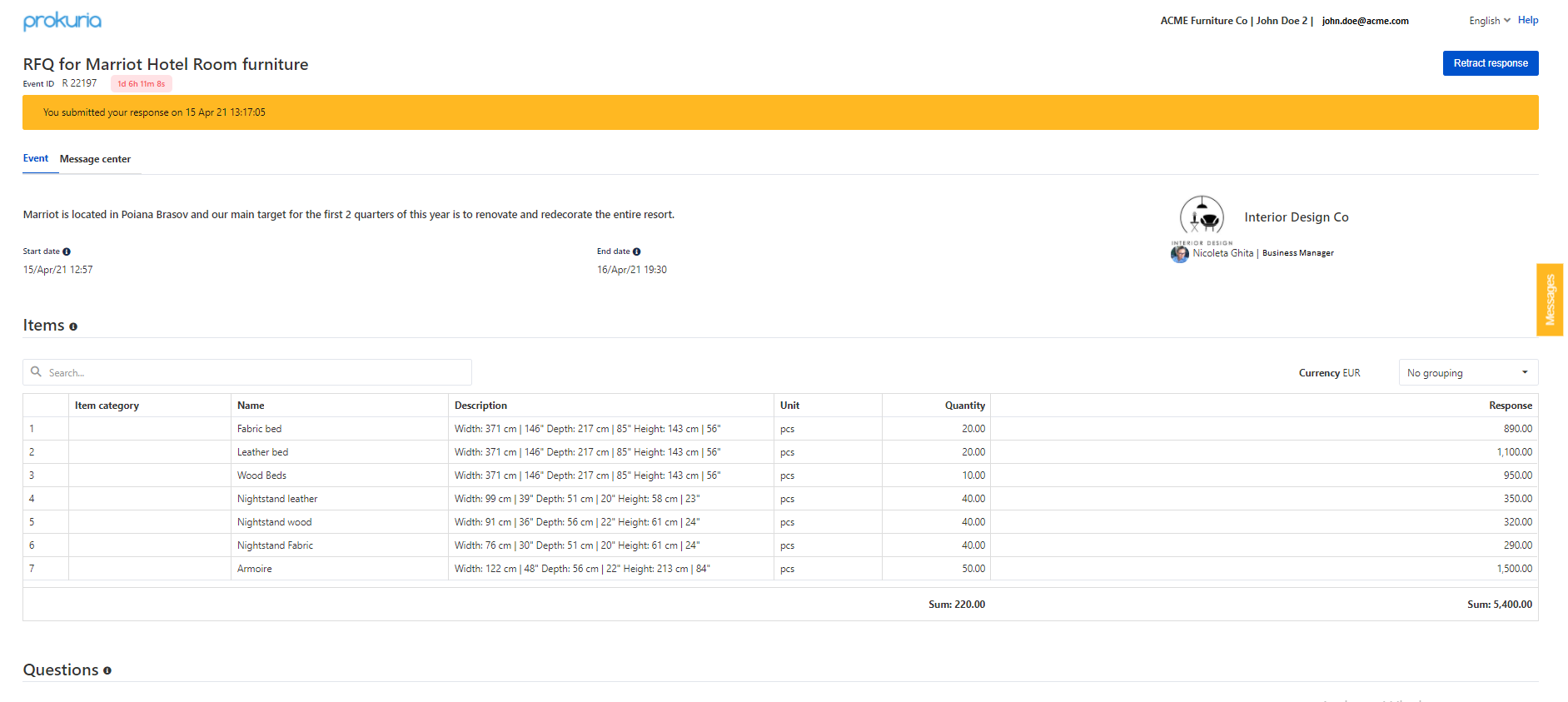Click the 320.00 response value
This screenshot has height=702, width=1568.
click(x=1517, y=522)
